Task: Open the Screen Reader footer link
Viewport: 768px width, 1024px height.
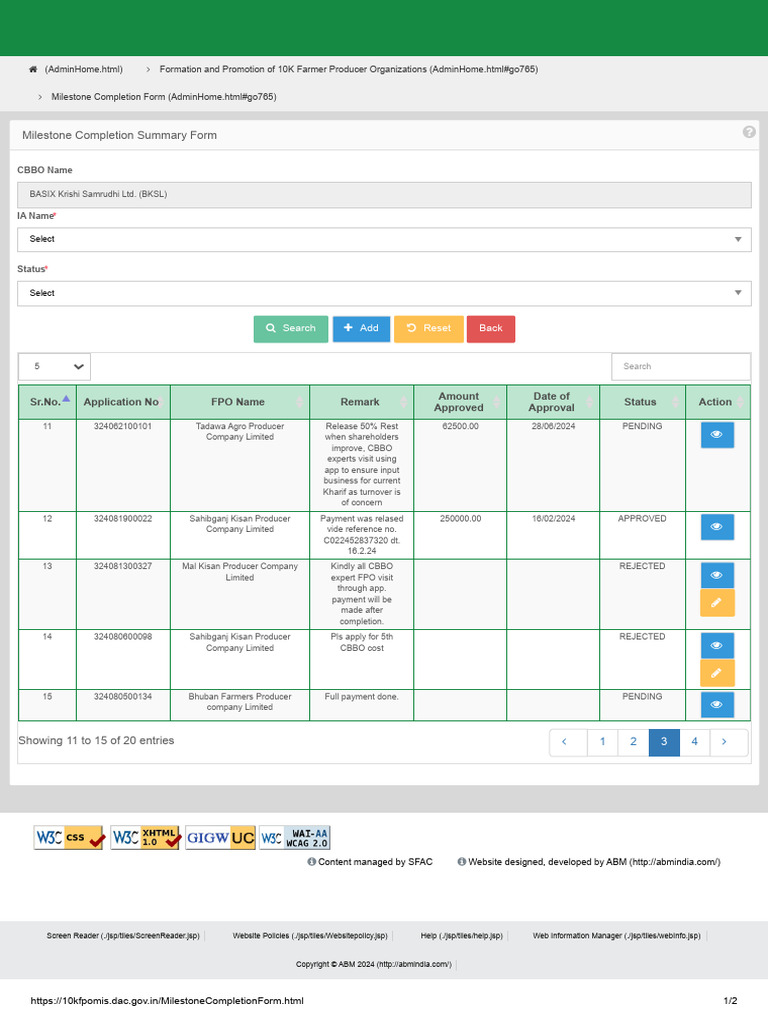Action: 123,936
